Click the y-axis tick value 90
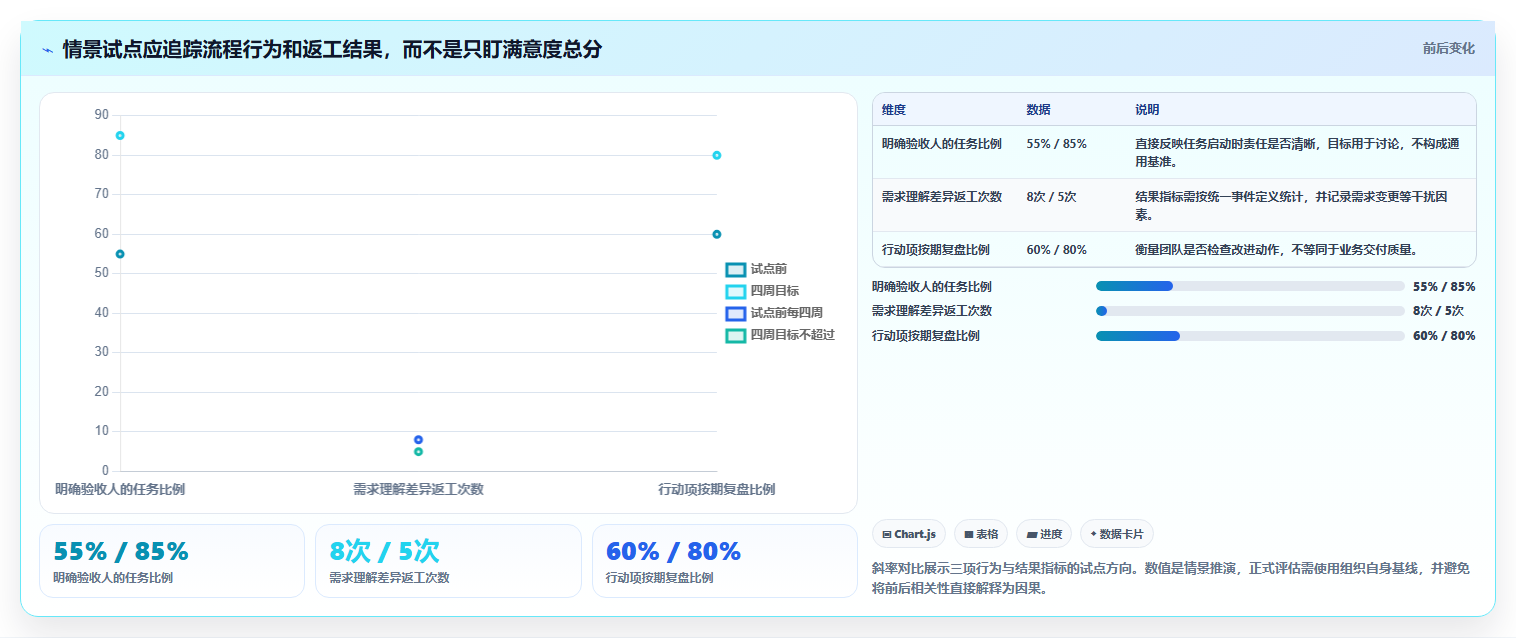1516x638 pixels. pos(101,115)
